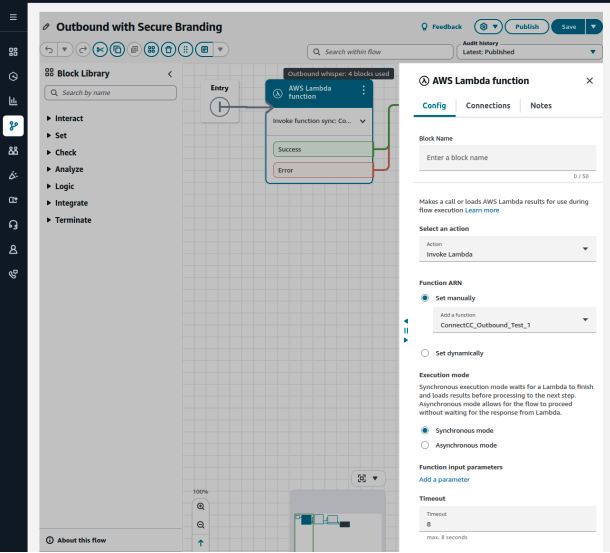This screenshot has width=610, height=553.
Task: Open the headset channels icon in sidebar
Action: tap(13, 225)
